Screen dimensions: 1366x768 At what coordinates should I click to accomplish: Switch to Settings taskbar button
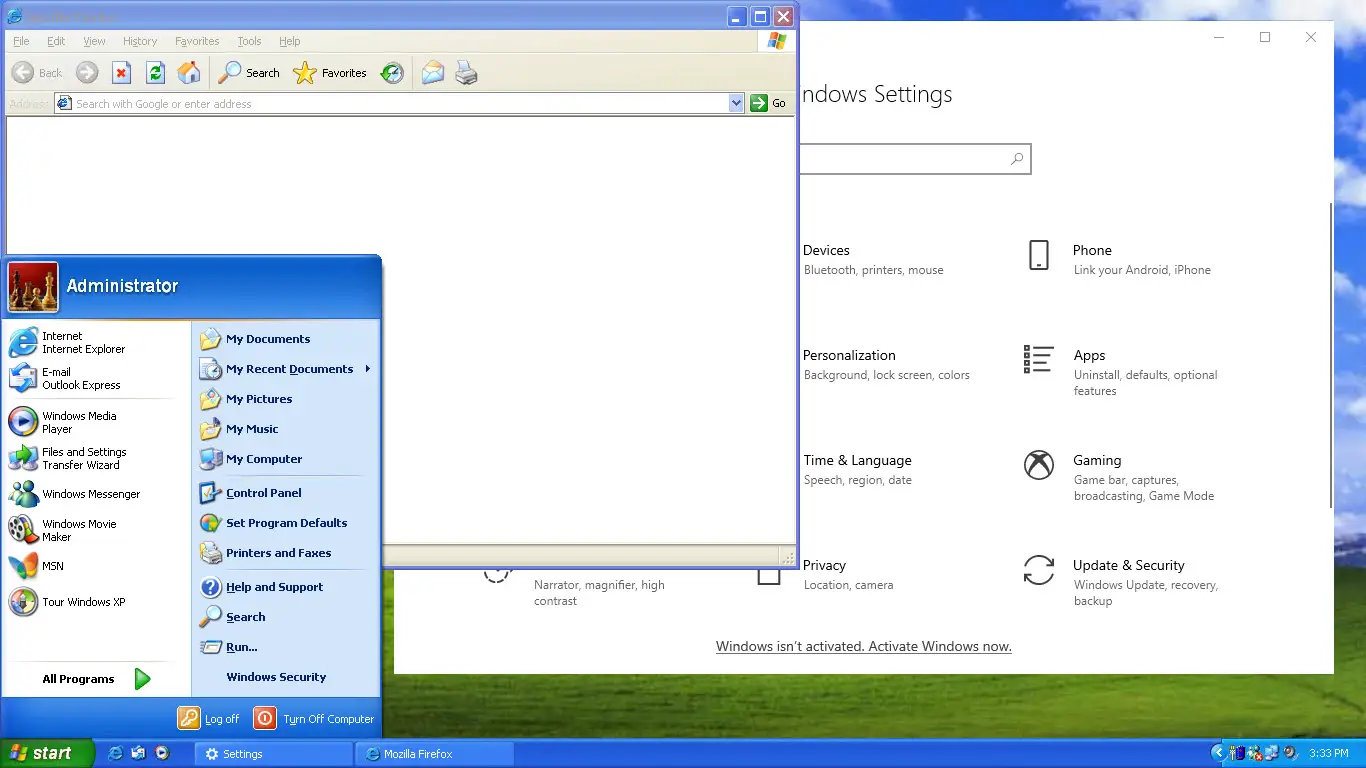point(273,754)
